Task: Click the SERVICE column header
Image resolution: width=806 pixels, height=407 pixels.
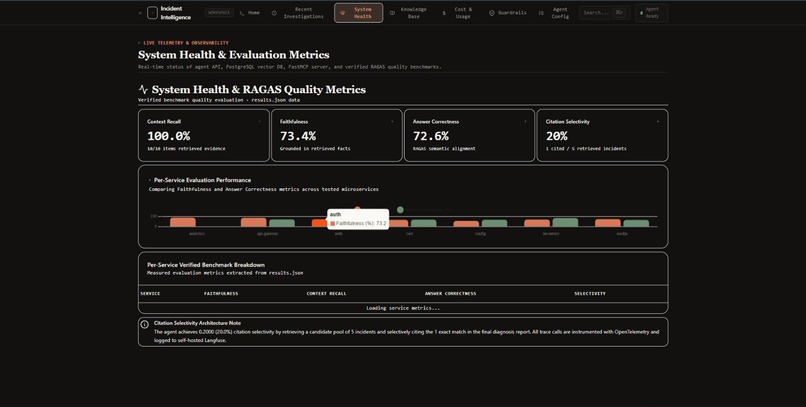Action: tap(150, 293)
